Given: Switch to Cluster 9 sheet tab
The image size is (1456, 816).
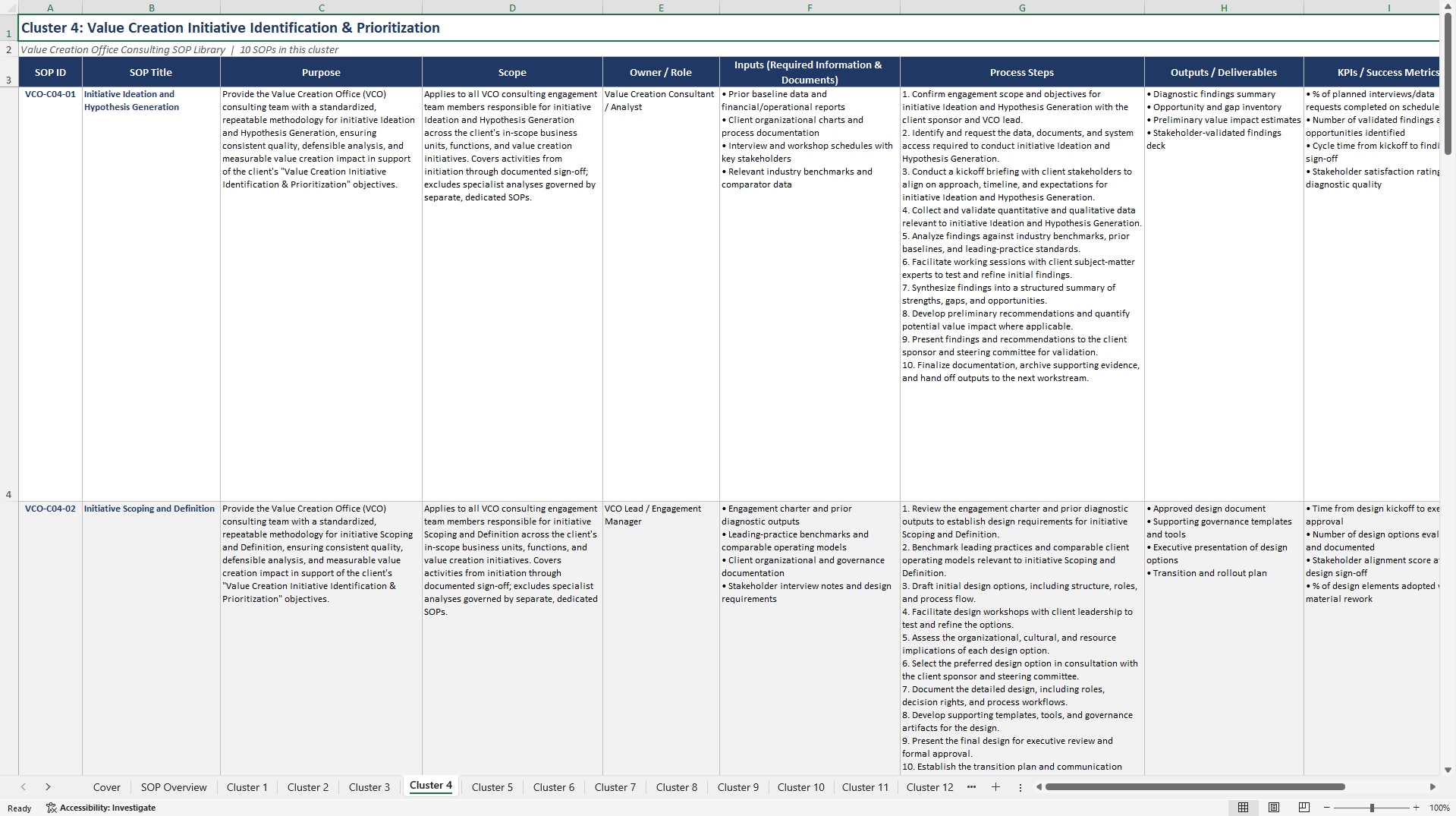Looking at the screenshot, I should click(x=738, y=787).
